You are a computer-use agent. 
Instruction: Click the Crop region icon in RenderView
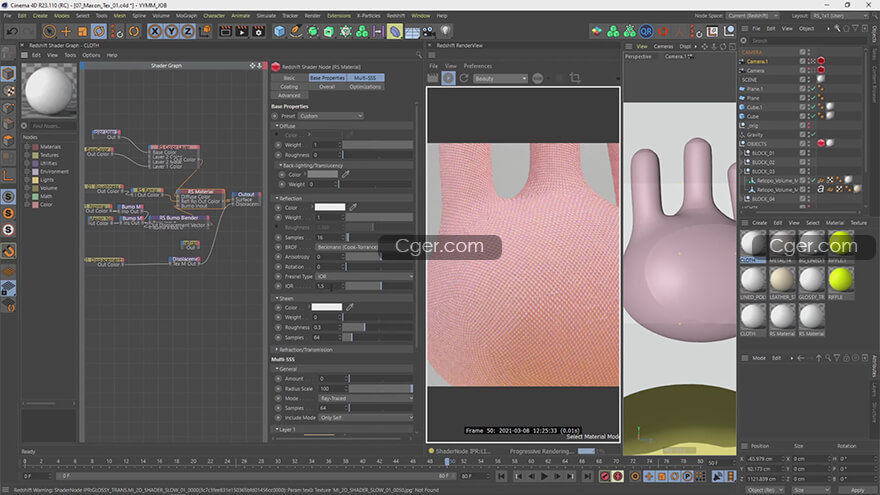click(x=575, y=78)
